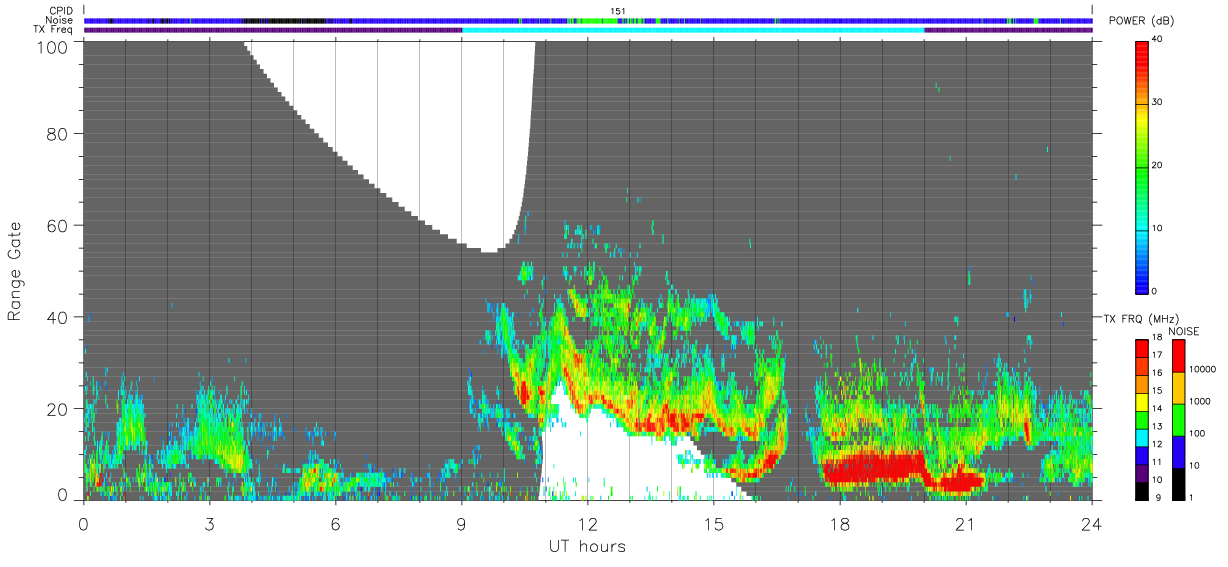Click the 1000 label in NOISE legend
This screenshot has width=1228, height=567.
pos(1198,401)
